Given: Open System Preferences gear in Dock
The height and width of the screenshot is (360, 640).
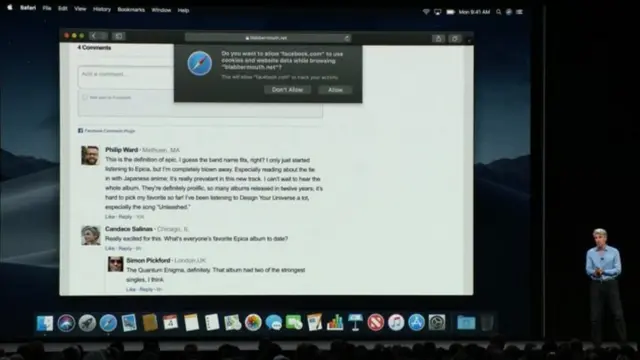Looking at the screenshot, I should 437,323.
